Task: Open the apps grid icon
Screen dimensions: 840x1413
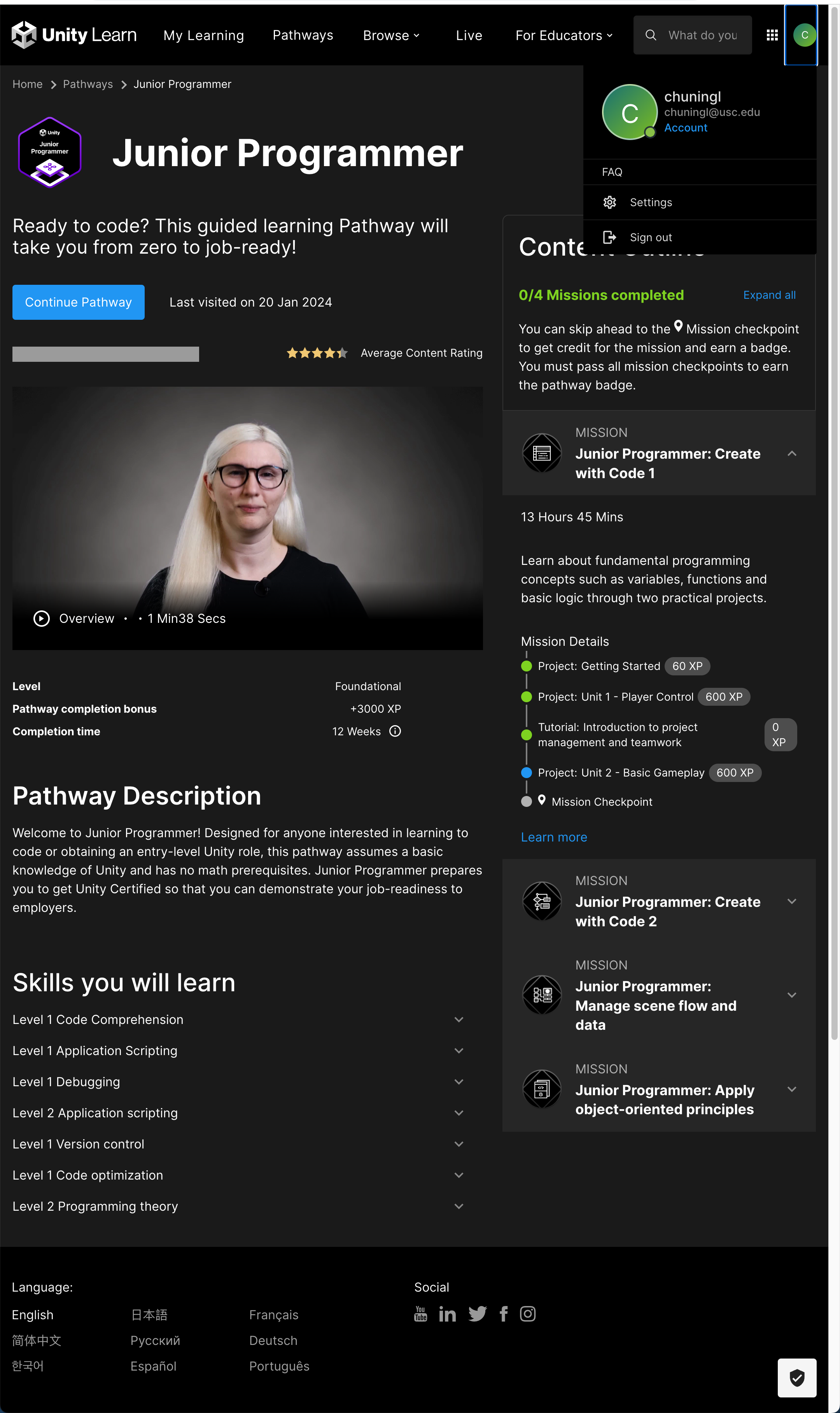Action: point(772,35)
